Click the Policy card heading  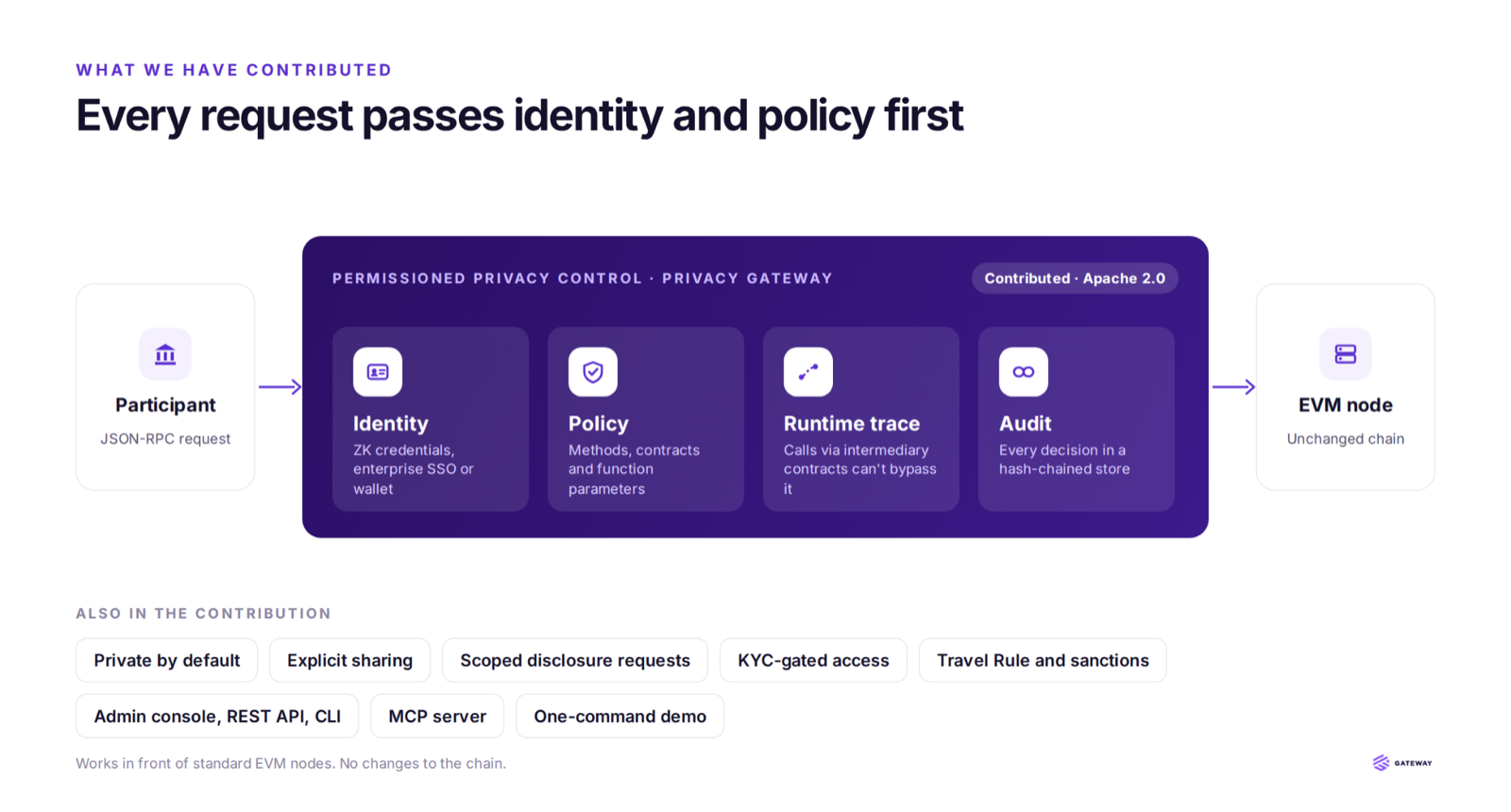(x=599, y=424)
